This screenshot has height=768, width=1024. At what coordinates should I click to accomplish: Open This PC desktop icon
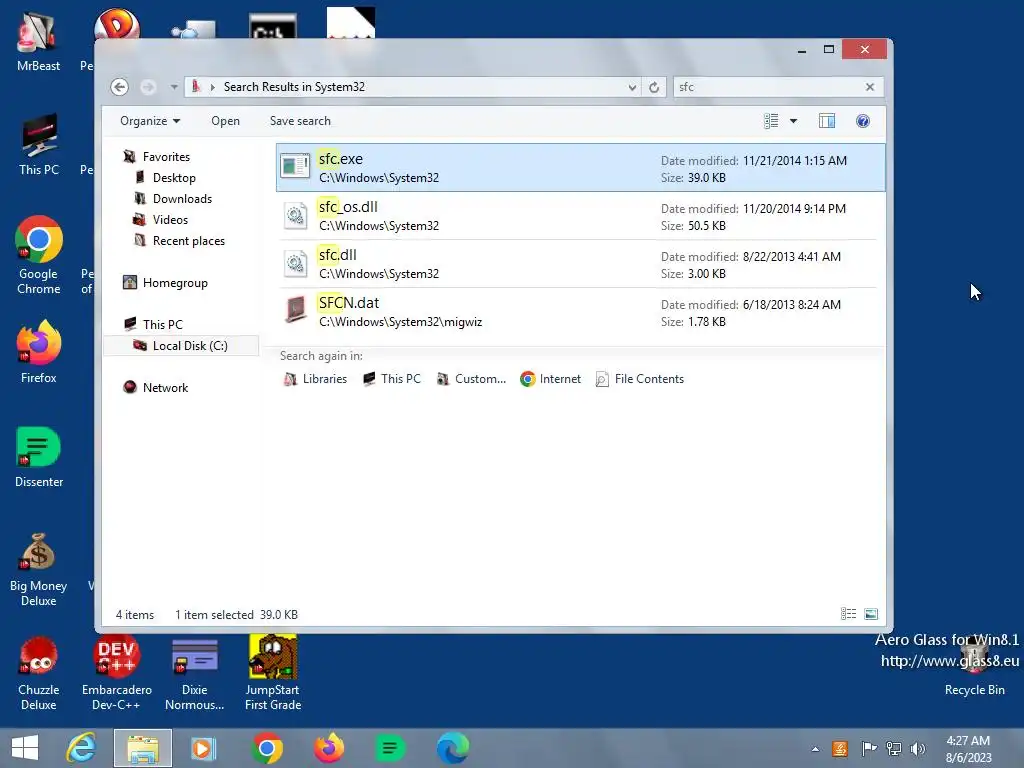(x=39, y=144)
